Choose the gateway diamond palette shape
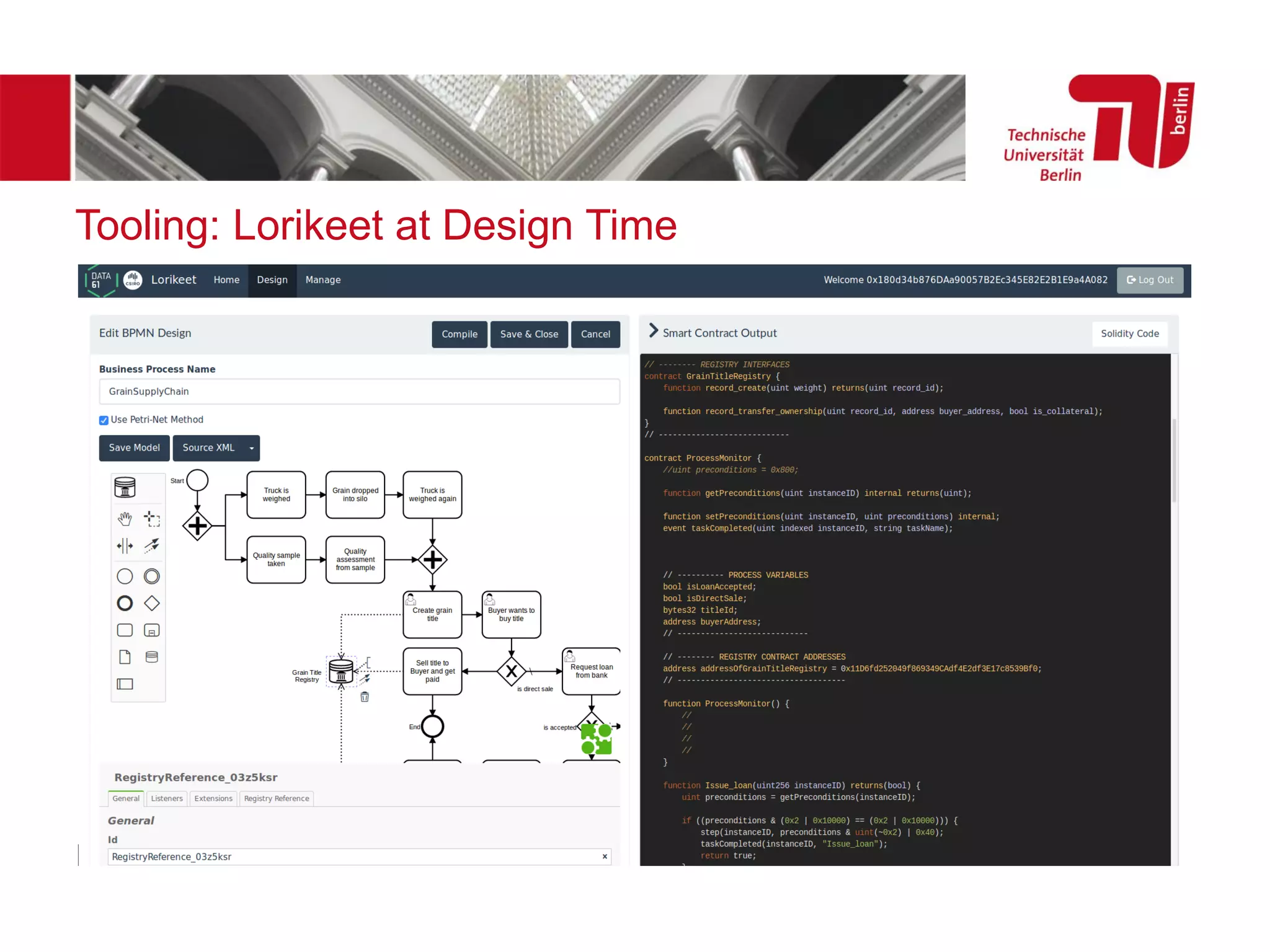This screenshot has height=952, width=1270. point(152,603)
